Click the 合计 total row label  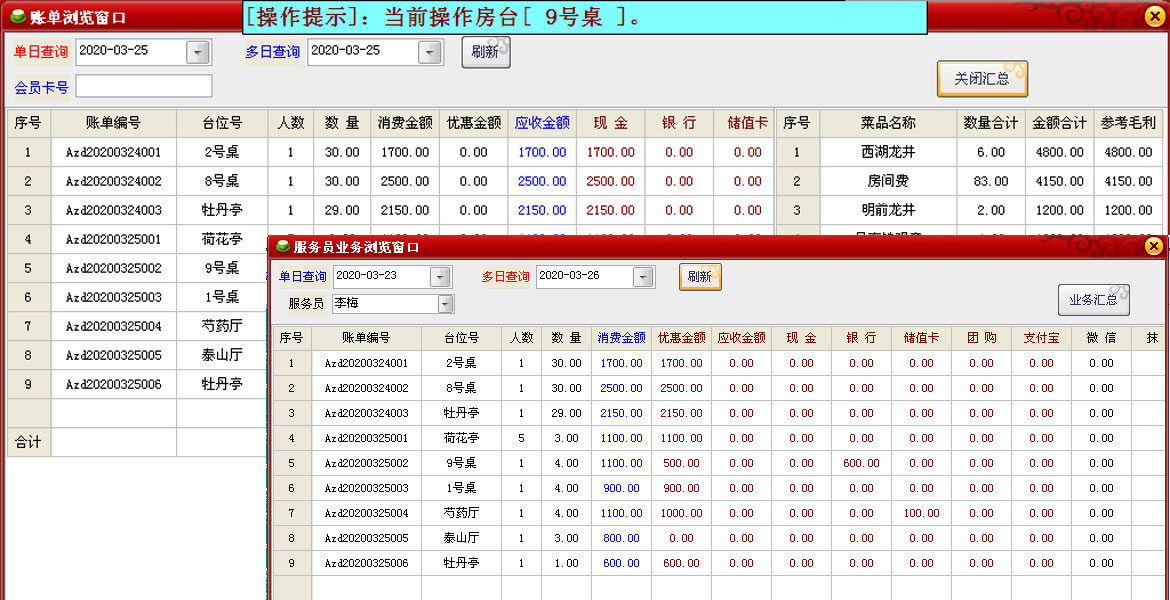(28, 443)
